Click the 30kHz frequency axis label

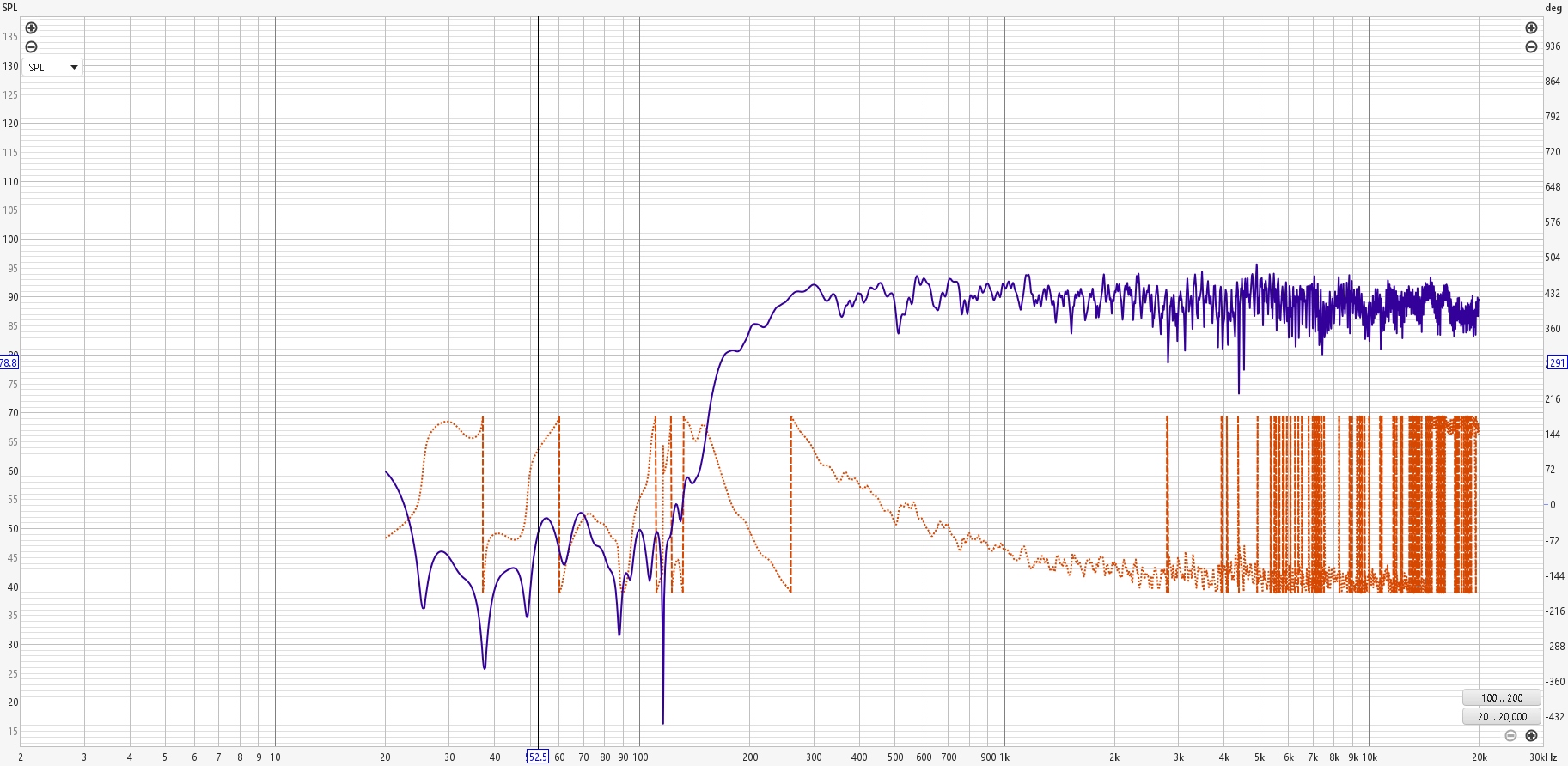(1543, 757)
